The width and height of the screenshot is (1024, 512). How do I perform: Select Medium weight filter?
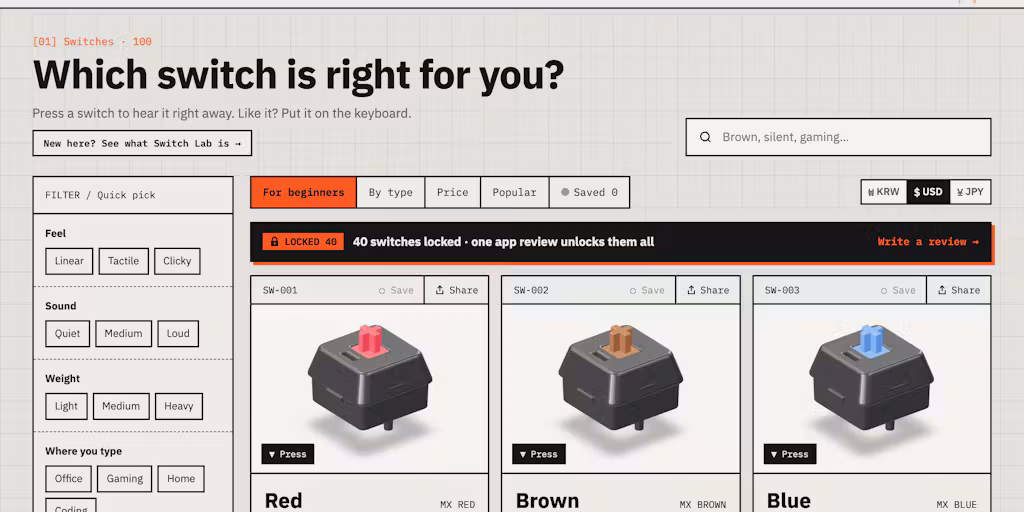[121, 406]
